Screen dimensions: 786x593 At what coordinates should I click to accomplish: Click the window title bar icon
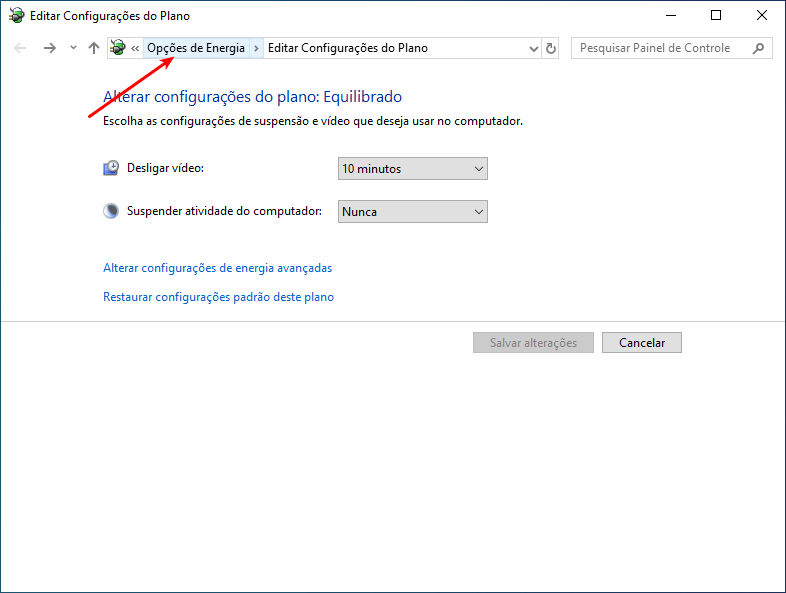pos(17,16)
